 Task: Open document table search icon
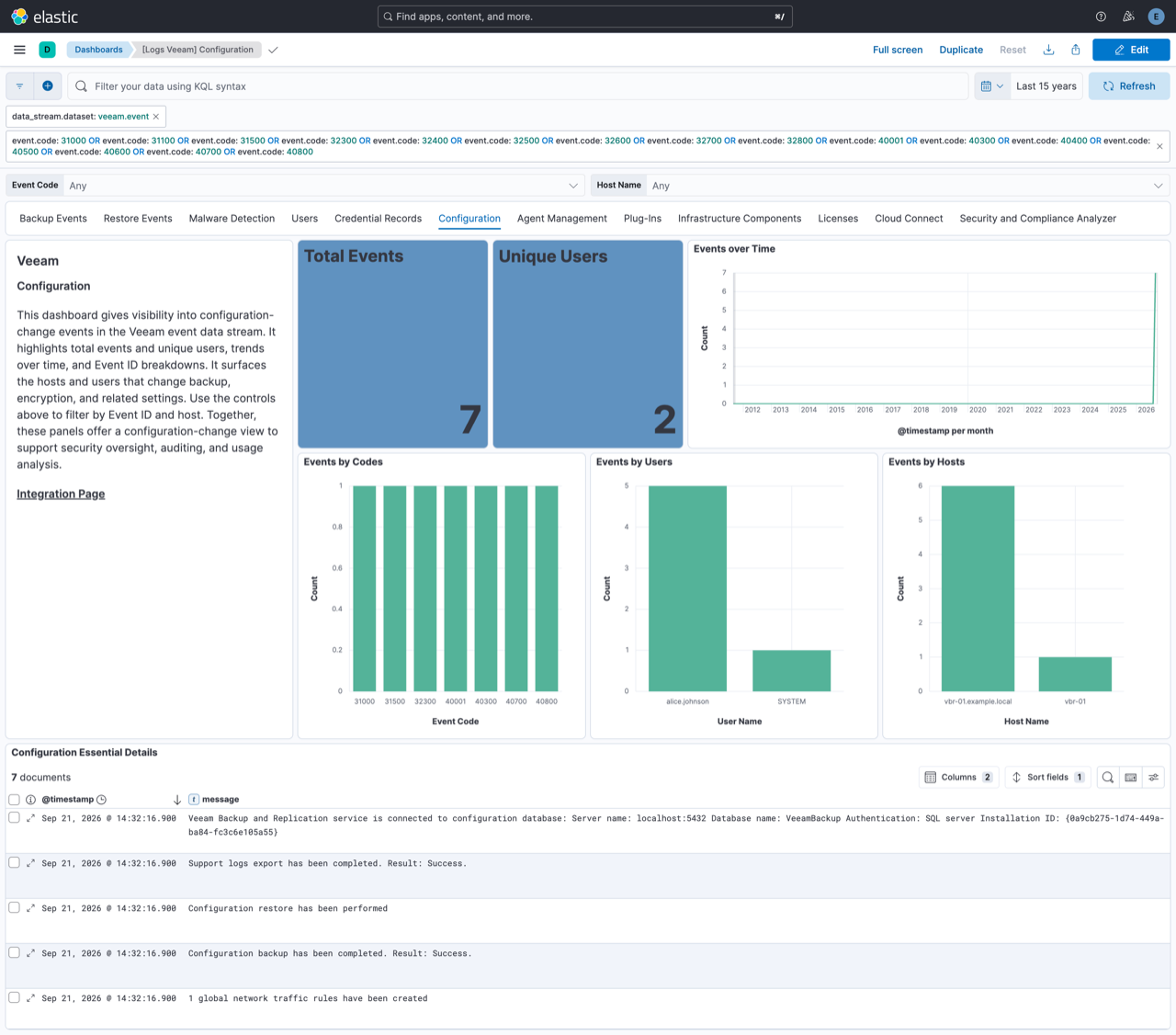1108,778
